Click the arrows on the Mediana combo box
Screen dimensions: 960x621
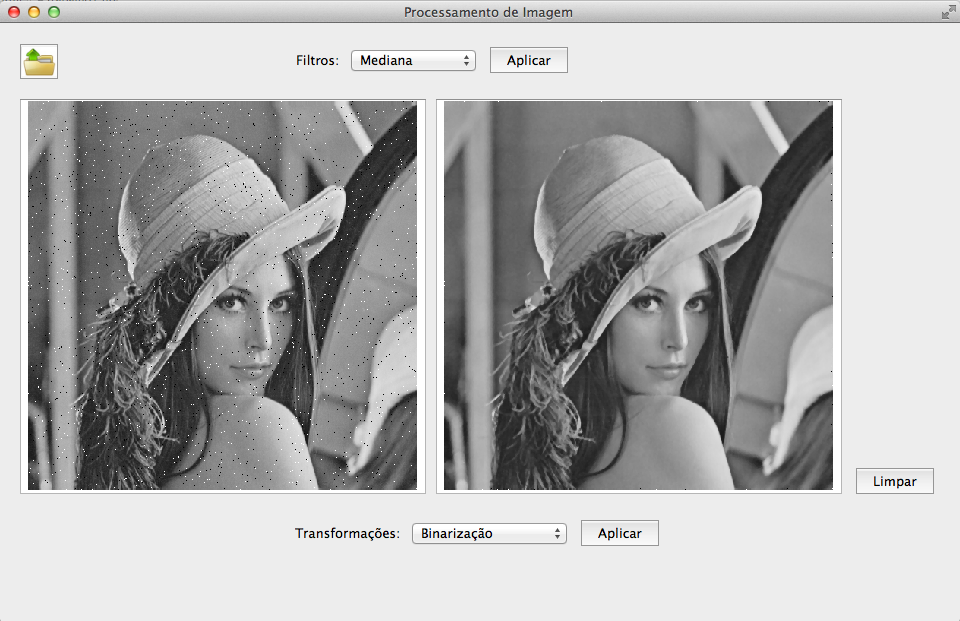[467, 61]
